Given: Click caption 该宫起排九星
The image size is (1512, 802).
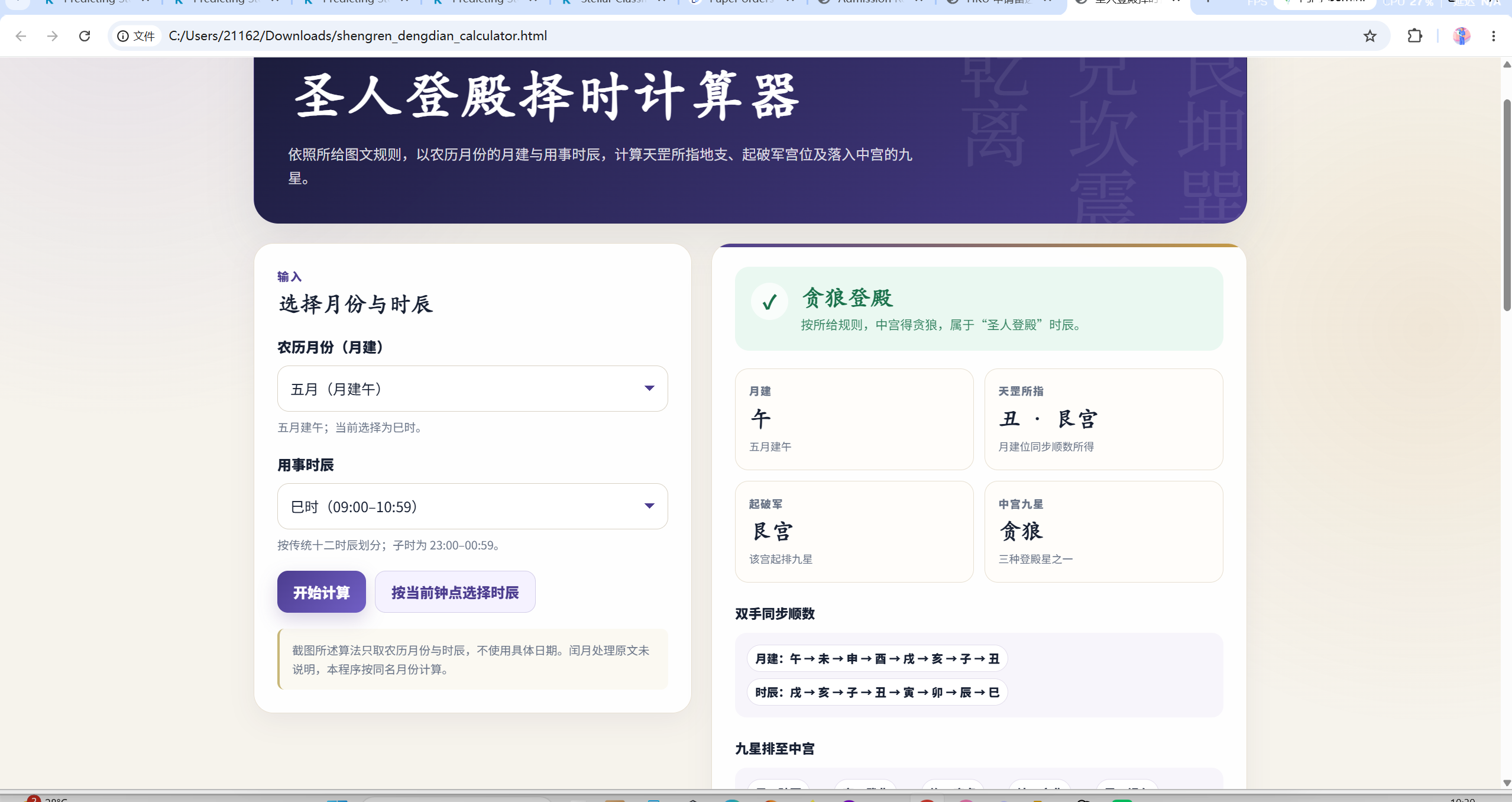Looking at the screenshot, I should 781,559.
